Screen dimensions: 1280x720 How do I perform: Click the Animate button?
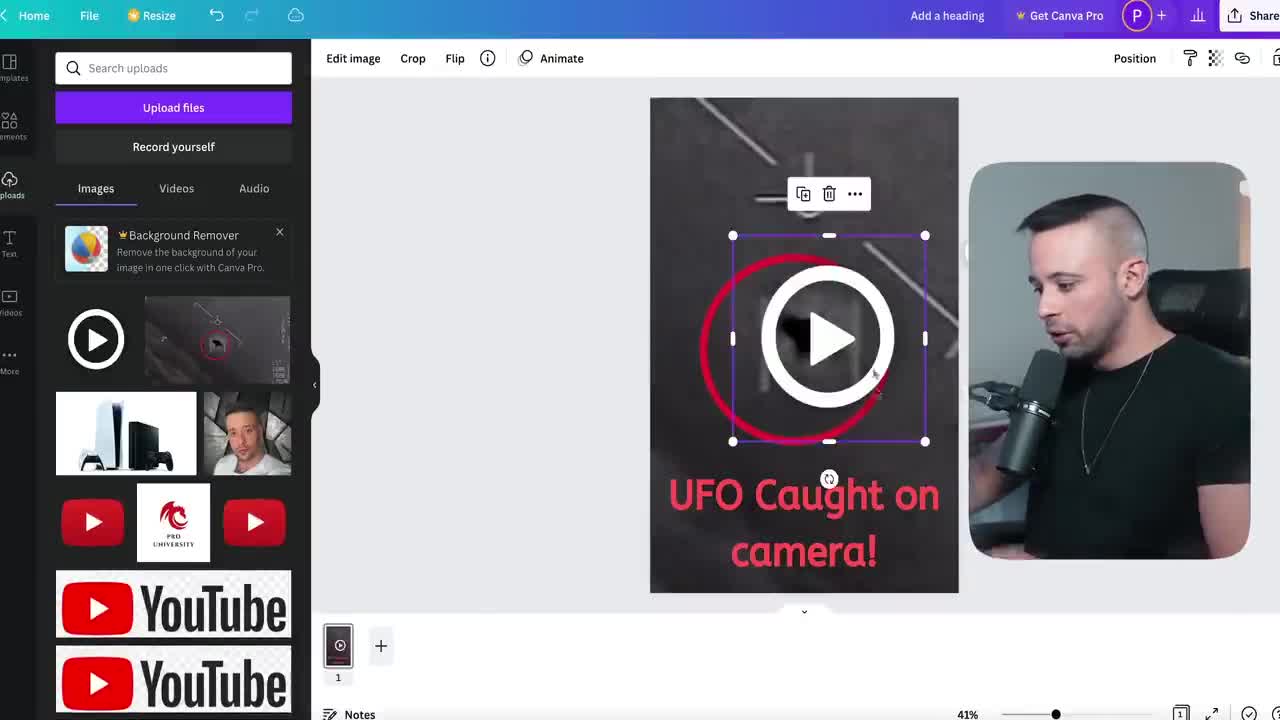(551, 58)
